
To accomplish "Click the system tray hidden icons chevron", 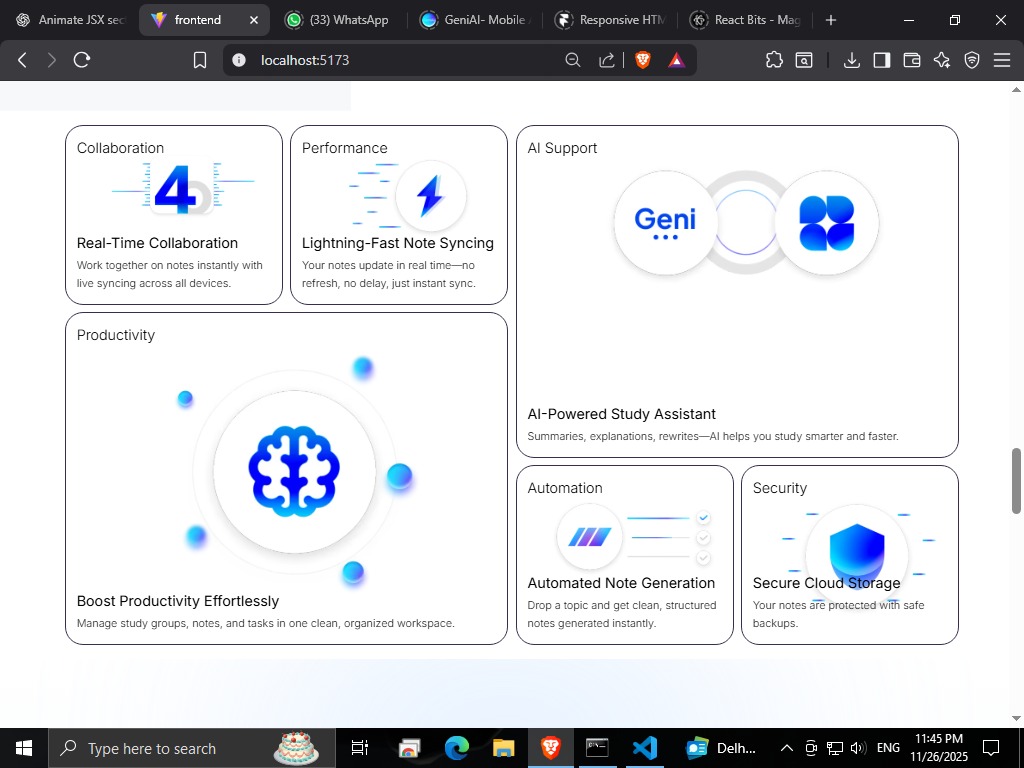I will (786, 747).
